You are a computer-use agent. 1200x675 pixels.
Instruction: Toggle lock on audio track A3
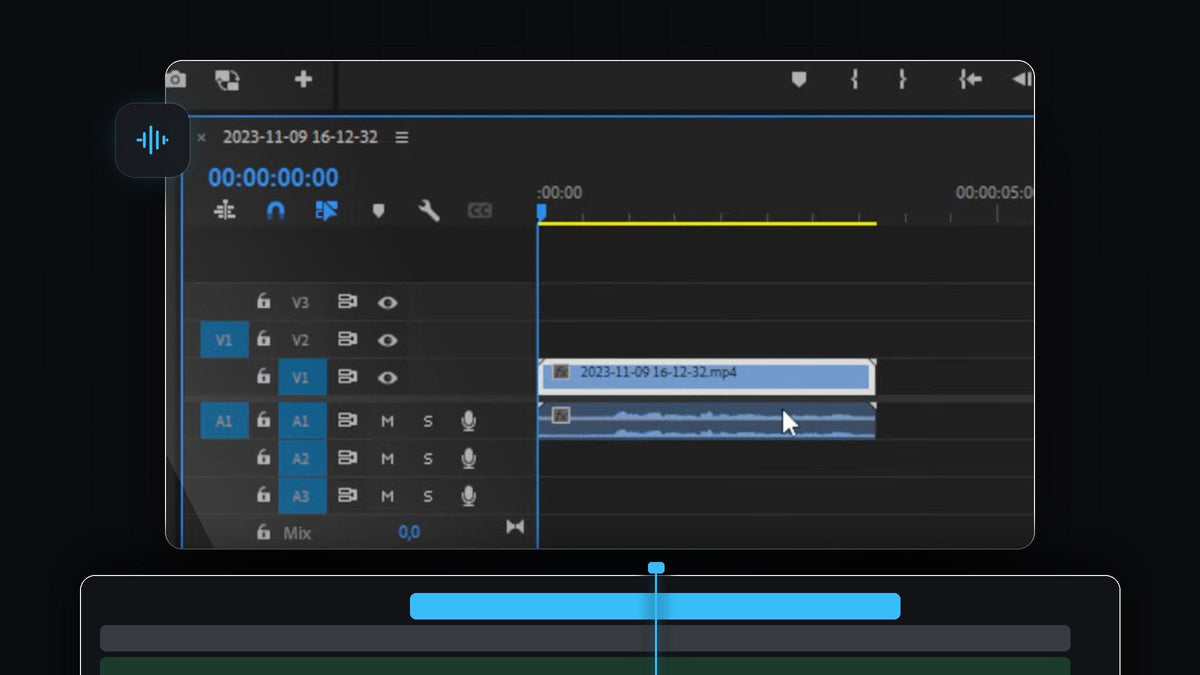pyautogui.click(x=263, y=495)
